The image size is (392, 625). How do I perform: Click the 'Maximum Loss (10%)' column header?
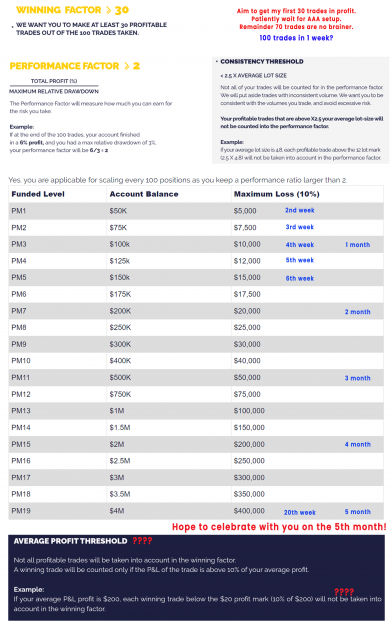click(x=276, y=194)
